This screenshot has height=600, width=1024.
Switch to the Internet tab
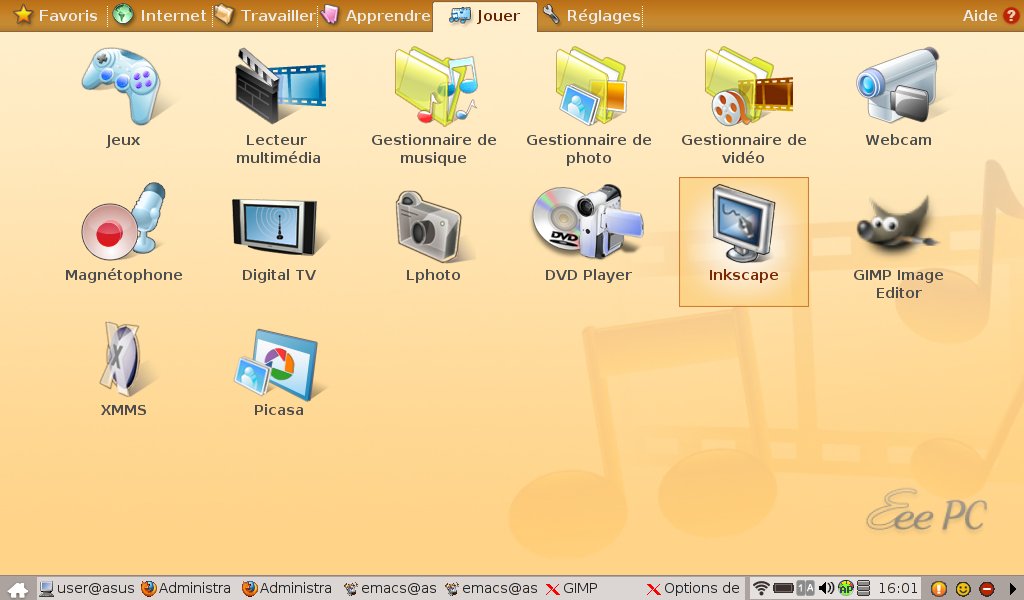(159, 15)
